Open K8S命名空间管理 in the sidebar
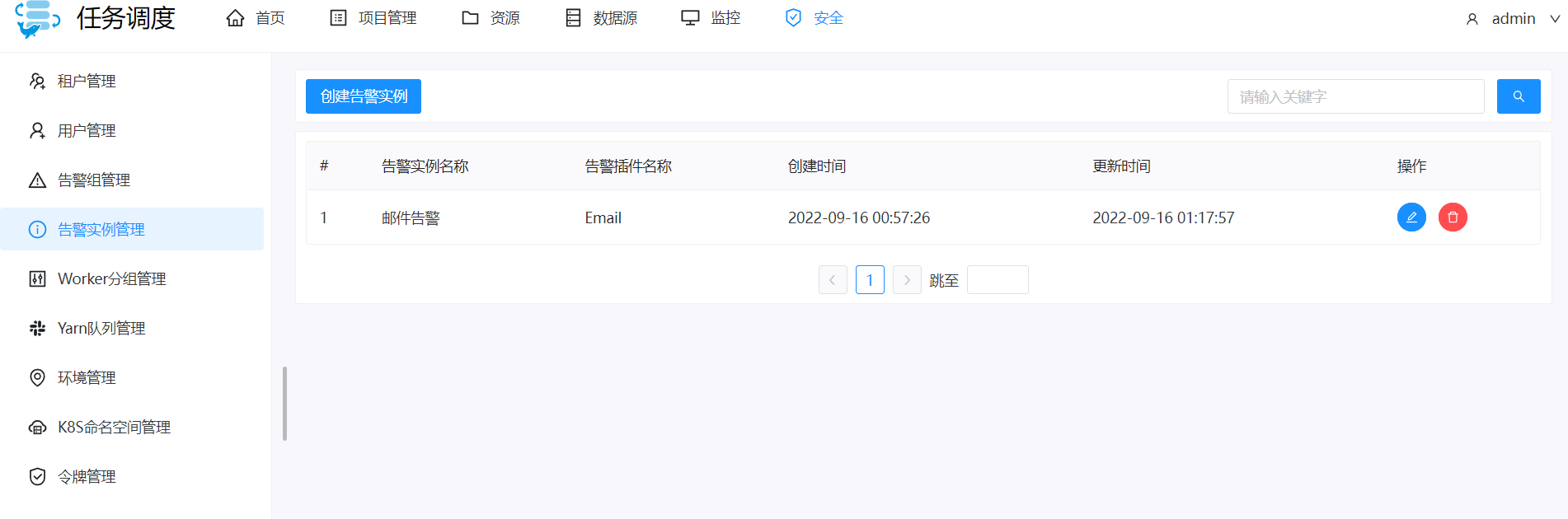1568x519 pixels. [114, 428]
